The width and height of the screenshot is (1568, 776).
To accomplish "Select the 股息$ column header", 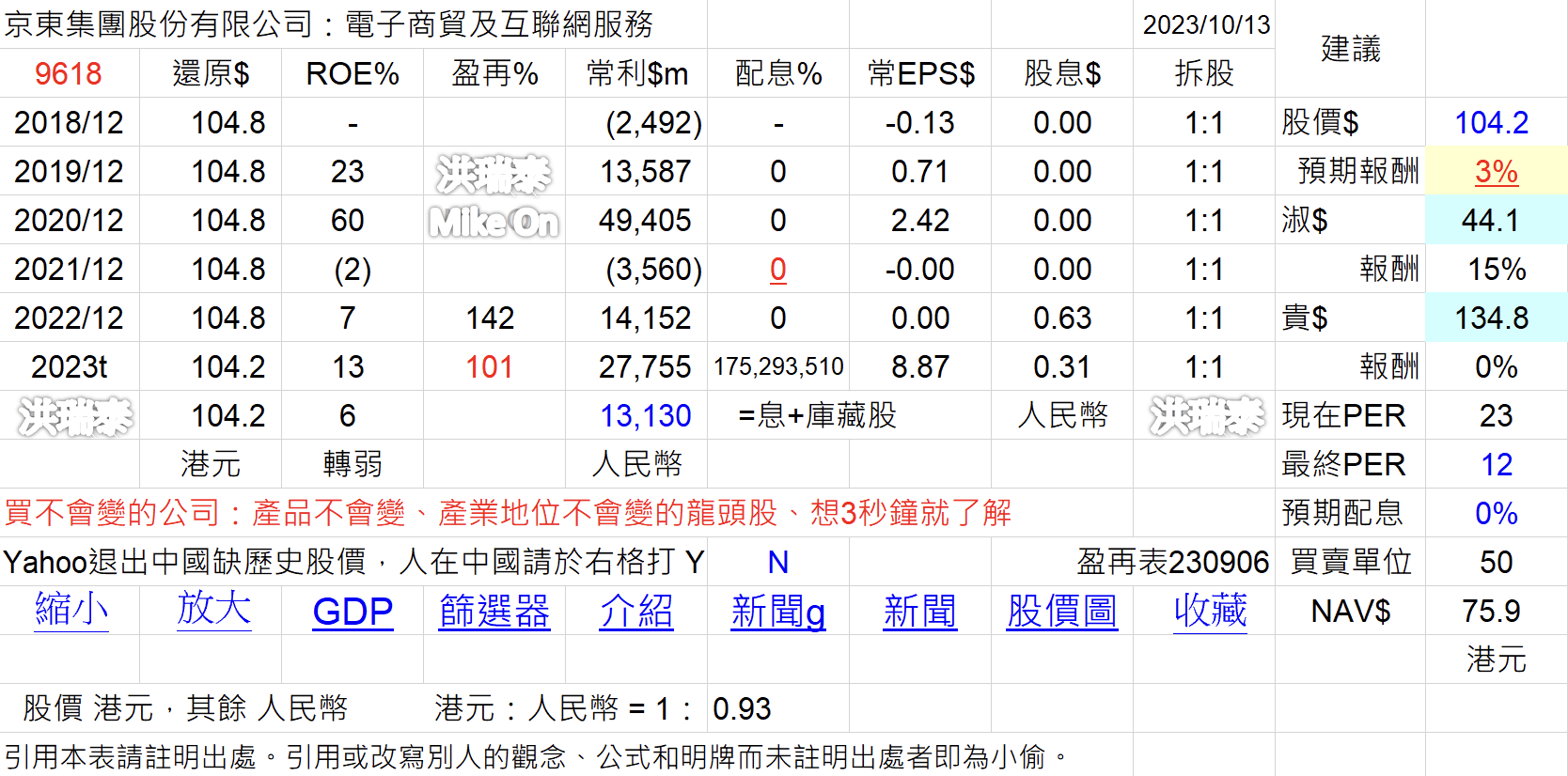I will [x=1062, y=73].
